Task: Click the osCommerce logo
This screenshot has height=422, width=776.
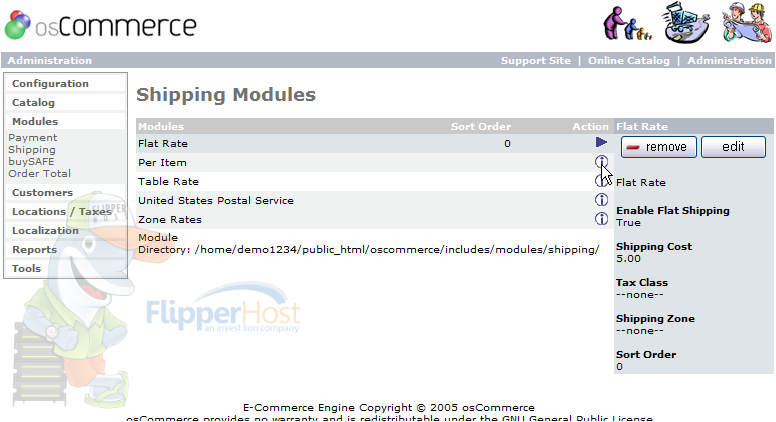Action: tap(100, 25)
